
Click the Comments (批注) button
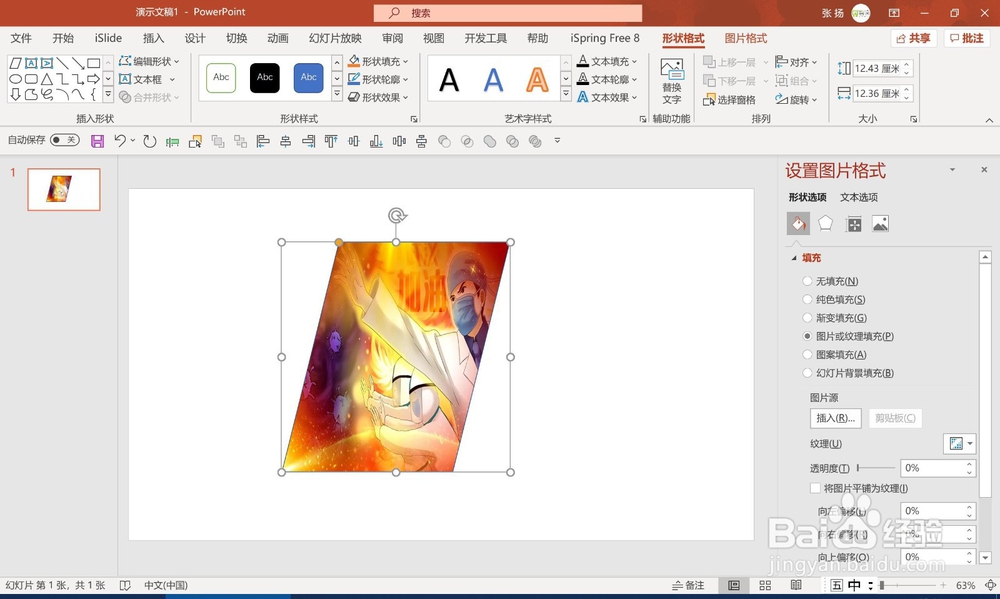[x=967, y=38]
